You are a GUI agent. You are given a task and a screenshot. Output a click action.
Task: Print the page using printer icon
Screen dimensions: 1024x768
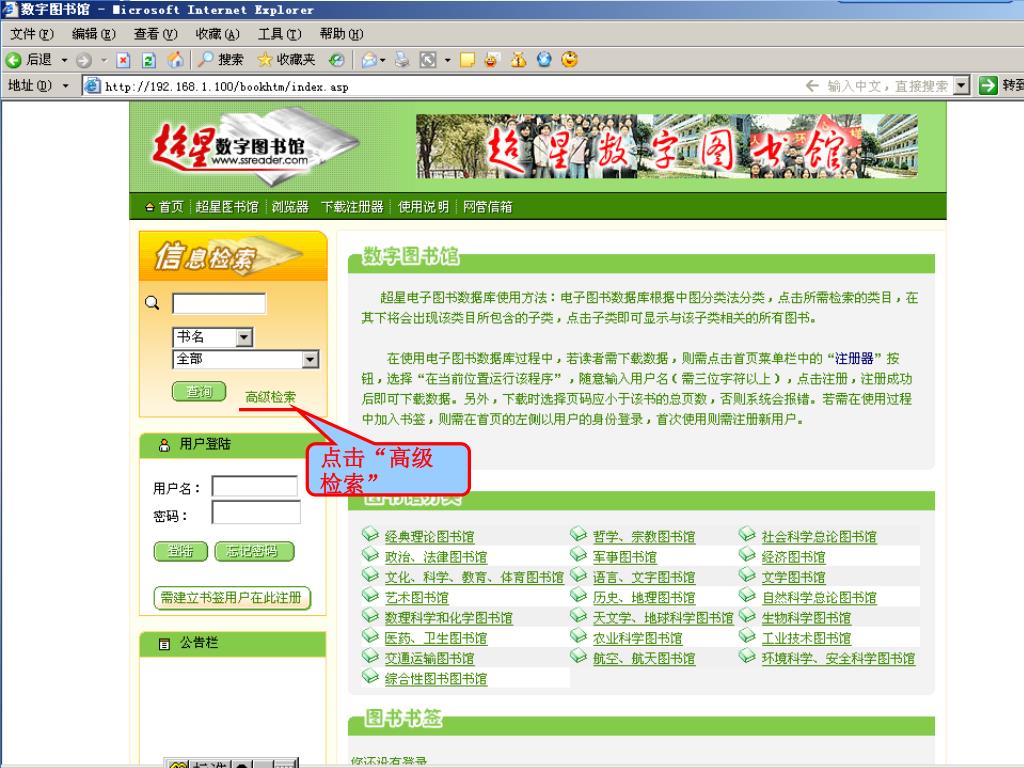tap(402, 60)
